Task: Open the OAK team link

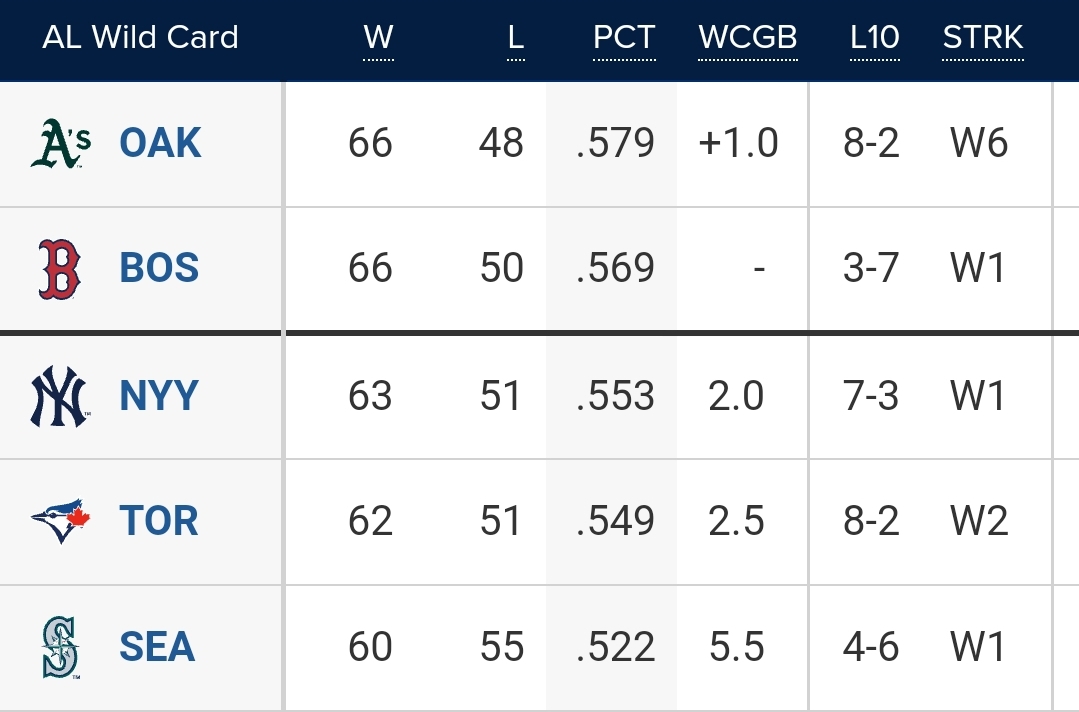Action: 160,143
